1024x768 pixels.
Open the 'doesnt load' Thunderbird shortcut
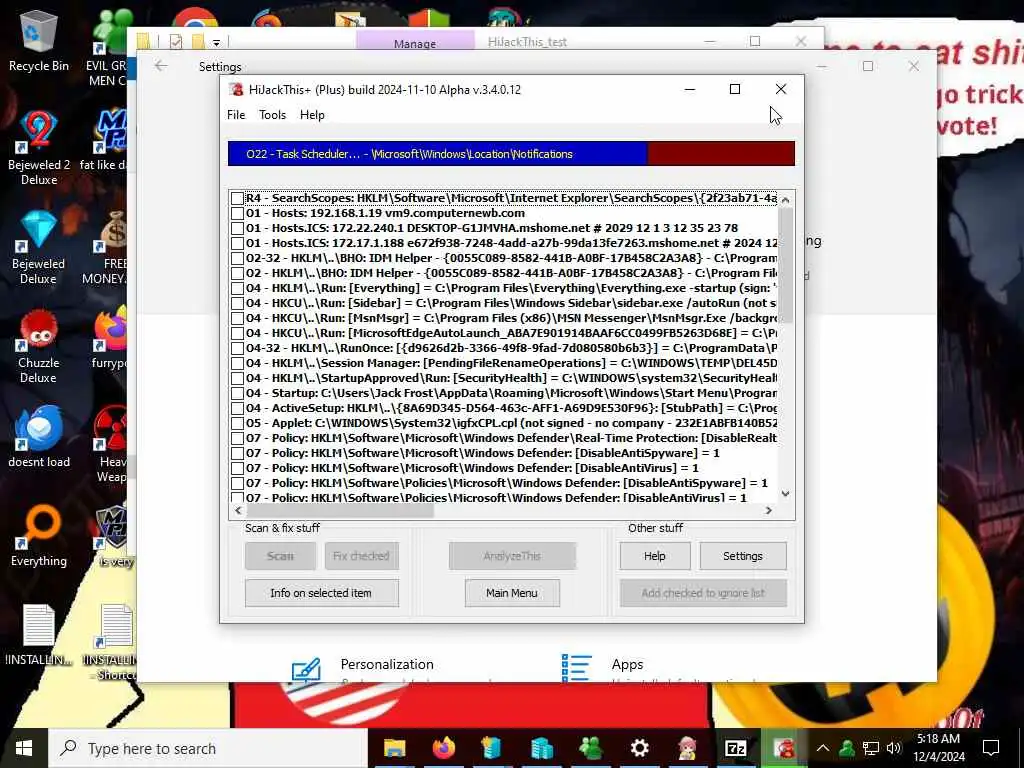pos(39,436)
